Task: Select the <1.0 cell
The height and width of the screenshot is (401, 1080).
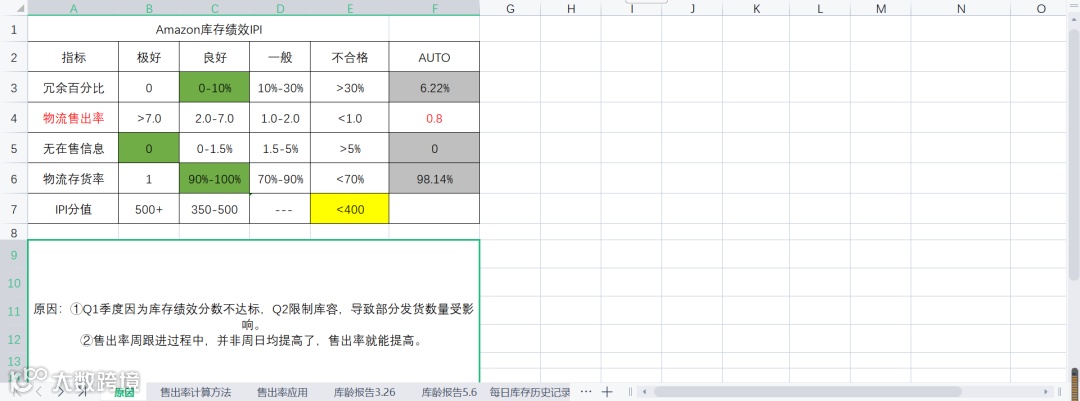Action: (x=350, y=119)
